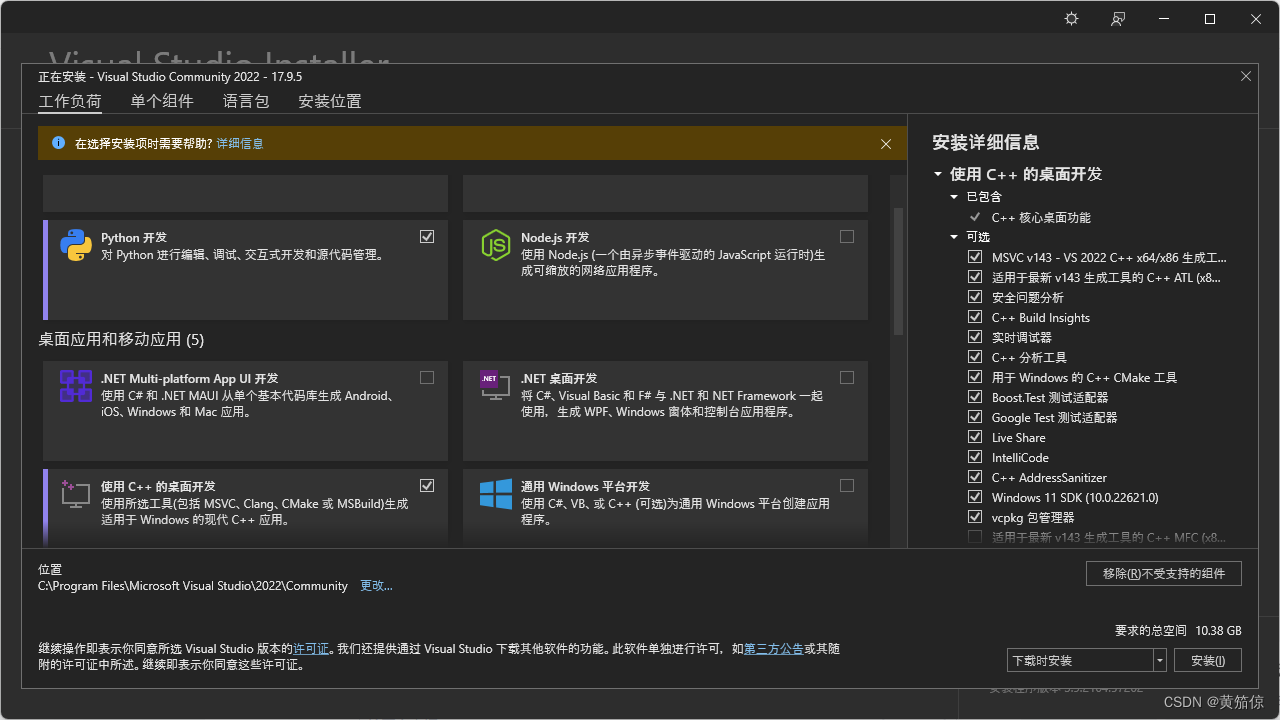This screenshot has width=1280, height=720.
Task: Click the .NET Multi-platform App UI icon
Action: [x=76, y=386]
